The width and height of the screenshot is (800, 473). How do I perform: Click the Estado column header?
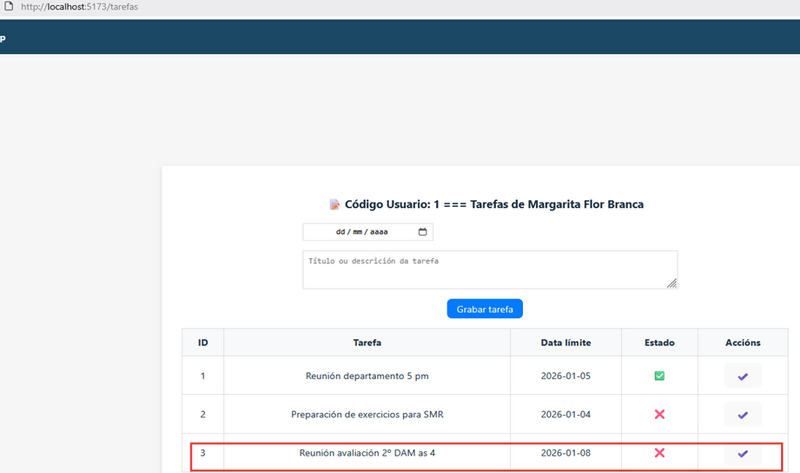659,342
